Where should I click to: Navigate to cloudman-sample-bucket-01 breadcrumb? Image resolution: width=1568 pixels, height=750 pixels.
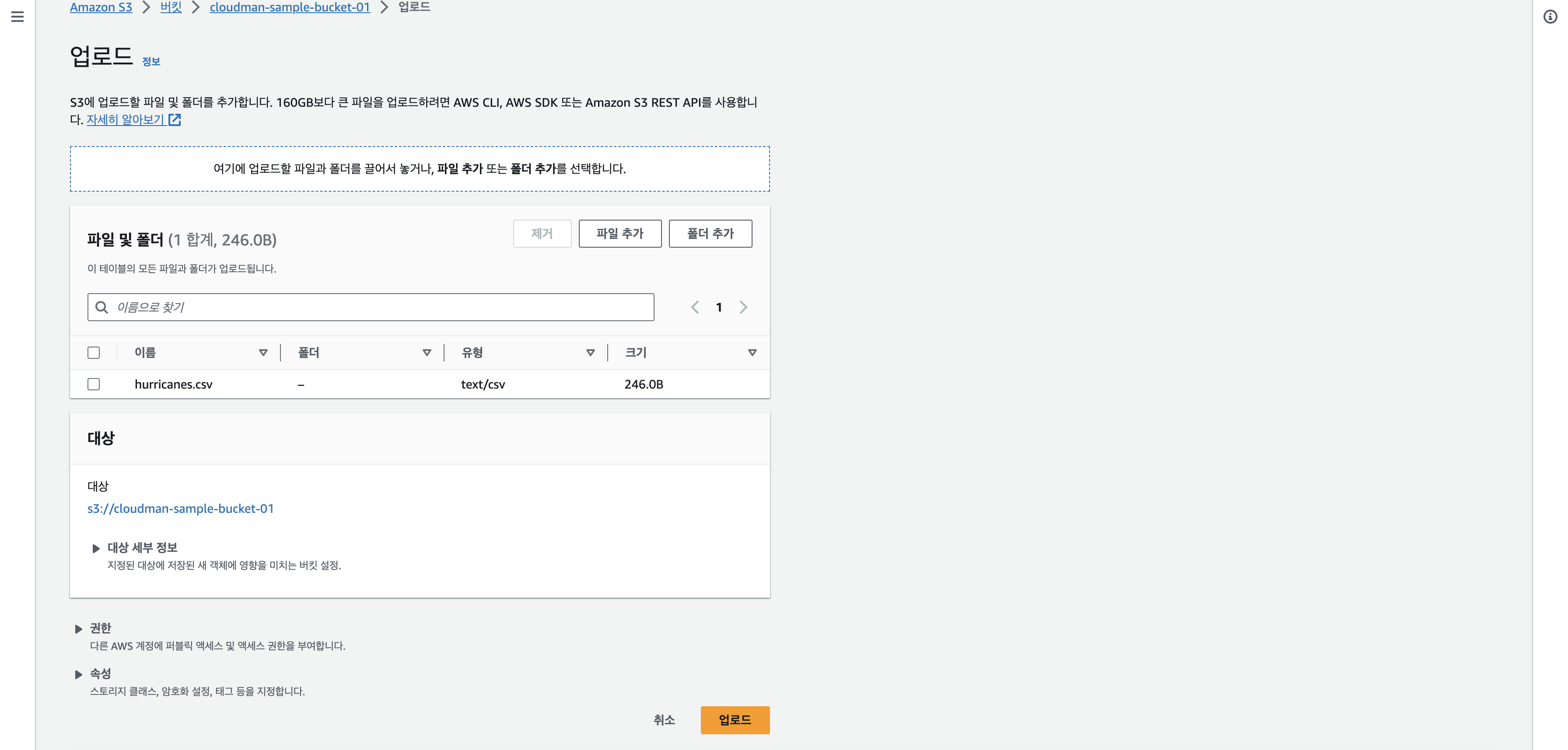point(290,7)
